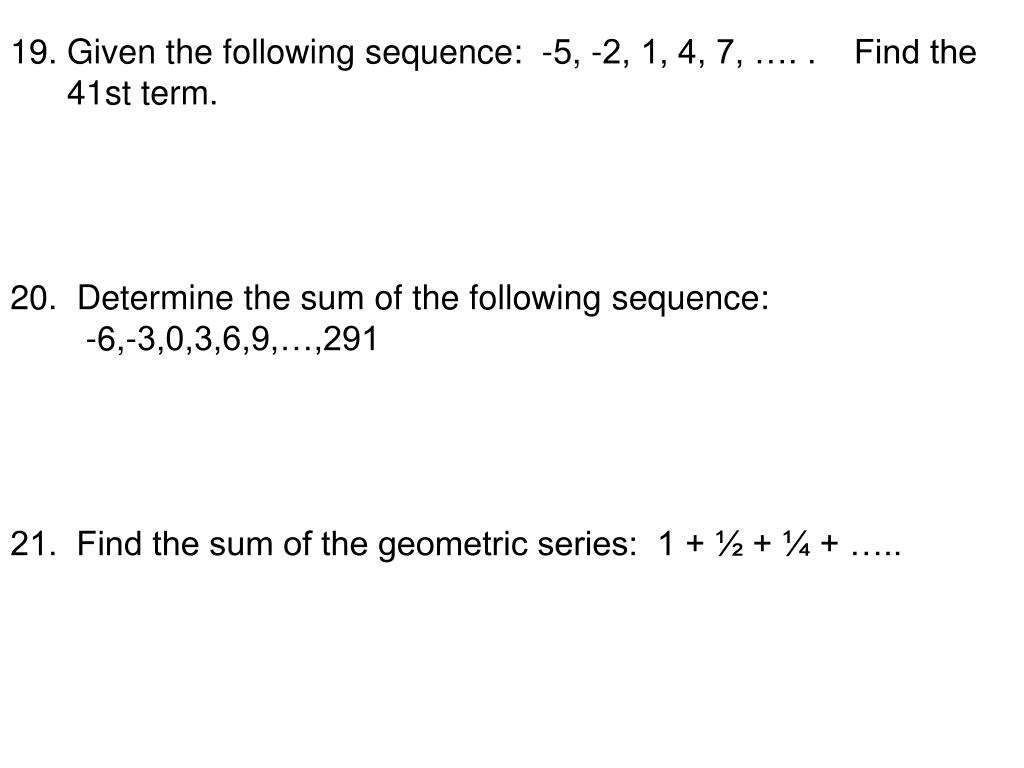Click the word 'following' in question 19
1024x768 pixels.
[x=288, y=54]
